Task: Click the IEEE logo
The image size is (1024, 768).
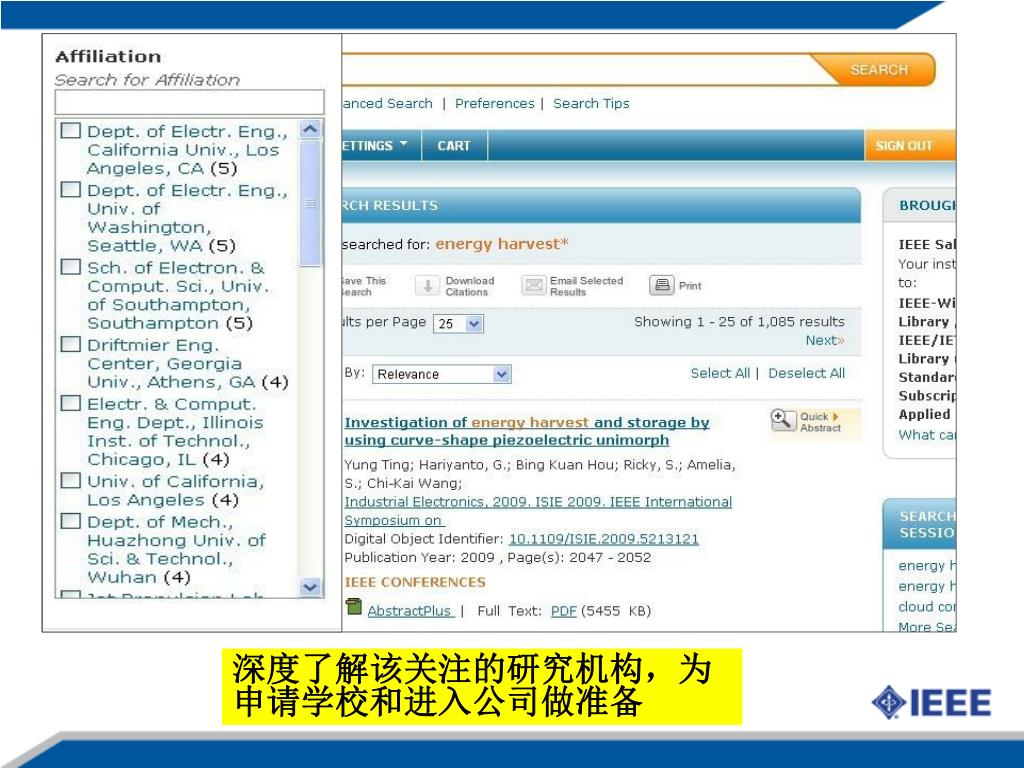Action: pyautogui.click(x=931, y=703)
